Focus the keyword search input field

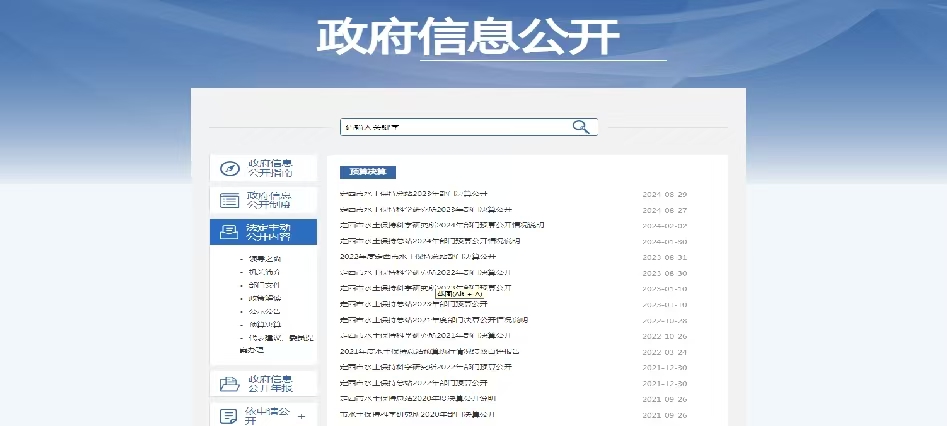(x=455, y=127)
